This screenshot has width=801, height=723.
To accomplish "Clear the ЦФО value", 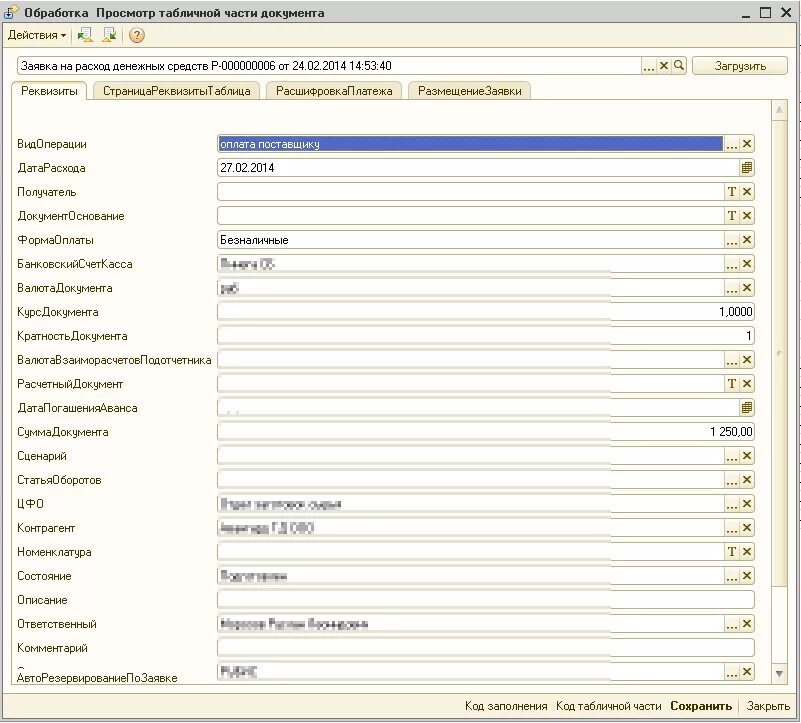I will coord(747,504).
